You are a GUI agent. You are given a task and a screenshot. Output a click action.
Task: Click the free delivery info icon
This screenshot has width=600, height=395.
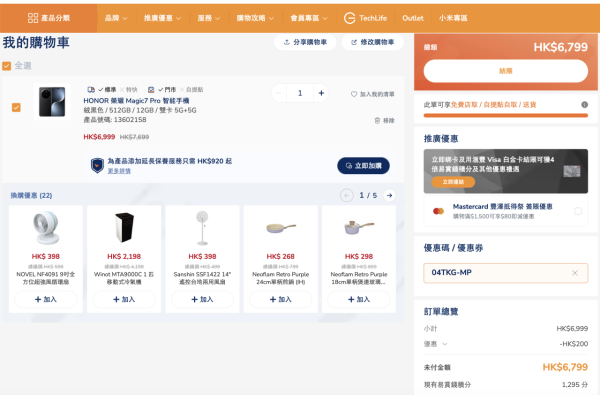pos(584,104)
